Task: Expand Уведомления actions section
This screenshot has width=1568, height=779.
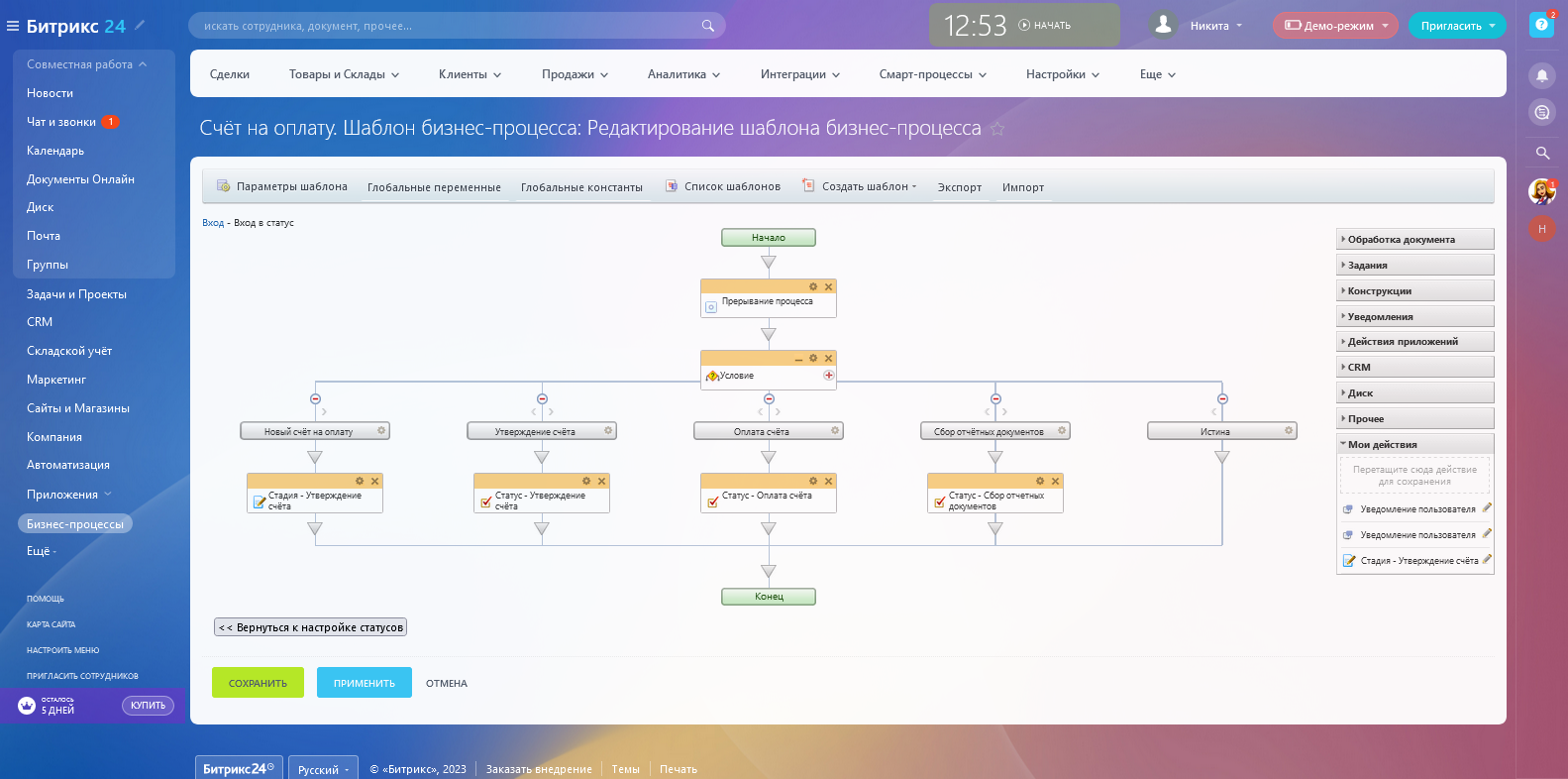Action: [x=1414, y=317]
